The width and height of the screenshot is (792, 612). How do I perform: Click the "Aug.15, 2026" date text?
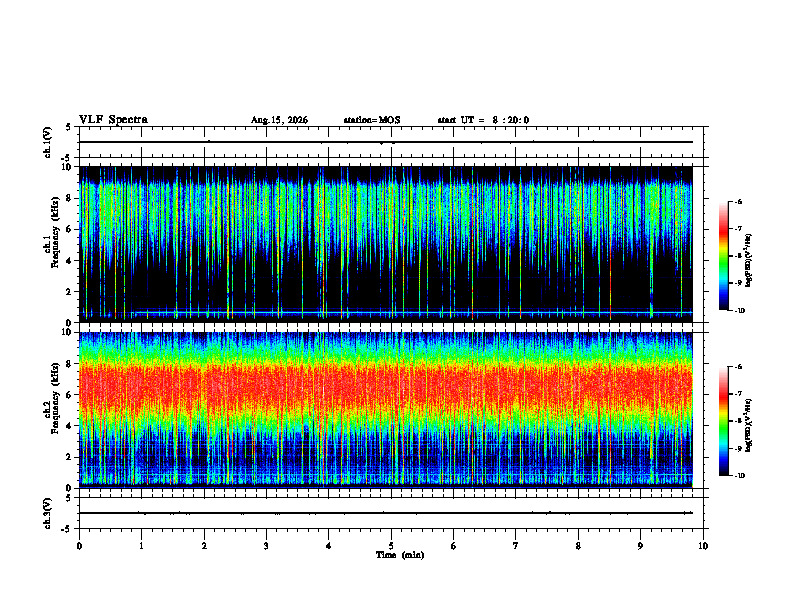pyautogui.click(x=279, y=120)
